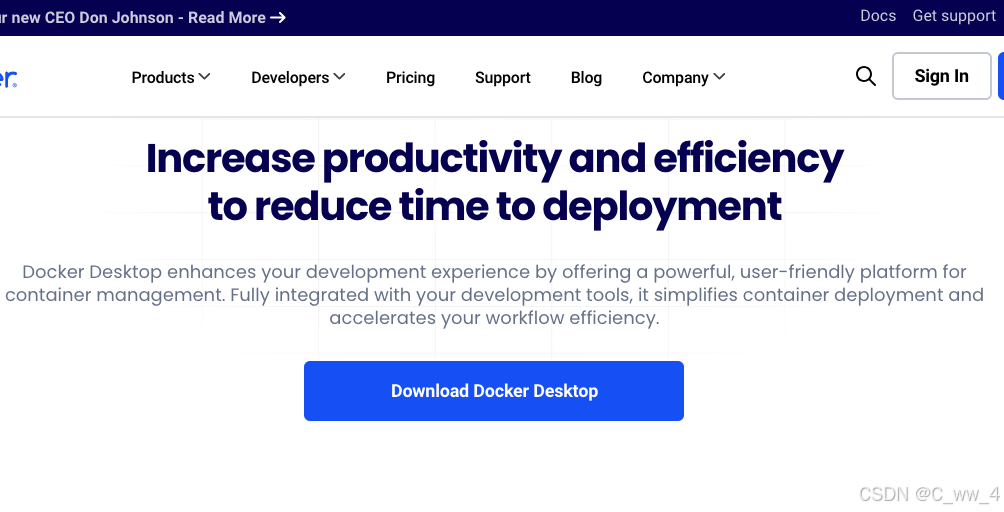1004x512 pixels.
Task: Click the Sign In button
Action: point(942,76)
